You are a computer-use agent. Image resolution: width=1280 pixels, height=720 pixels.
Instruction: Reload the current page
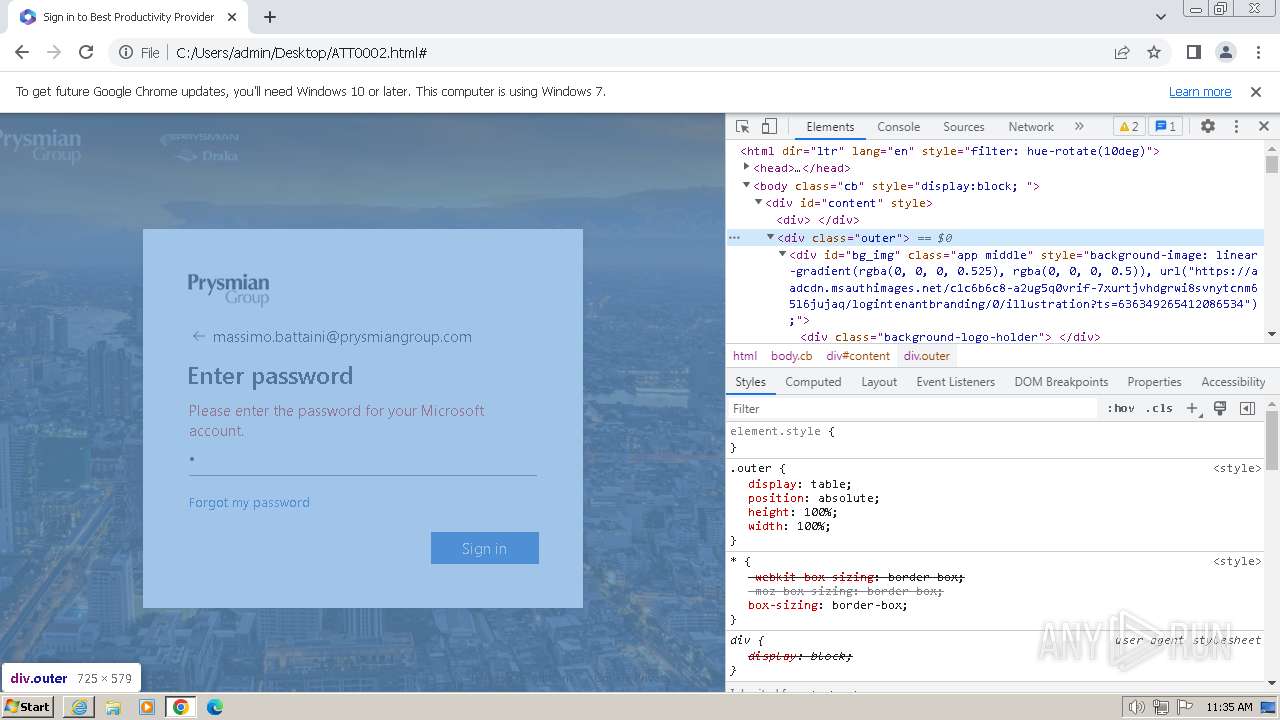tap(86, 52)
